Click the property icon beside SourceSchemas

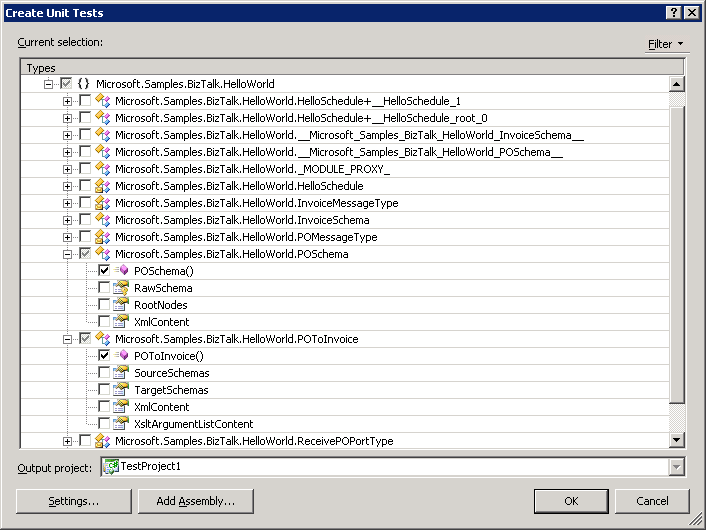(x=121, y=373)
